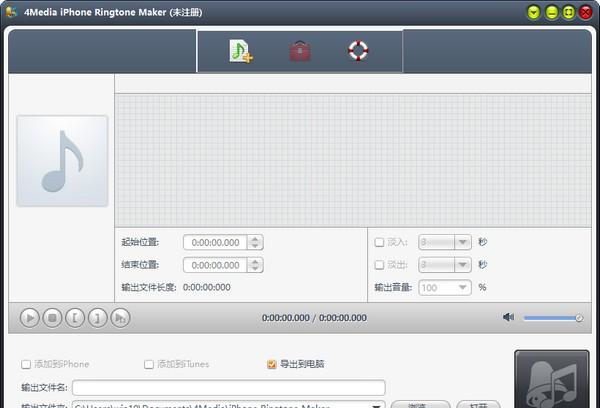Viewport: 600px width, 408px height.
Task: Click the stop button
Action: [52, 318]
